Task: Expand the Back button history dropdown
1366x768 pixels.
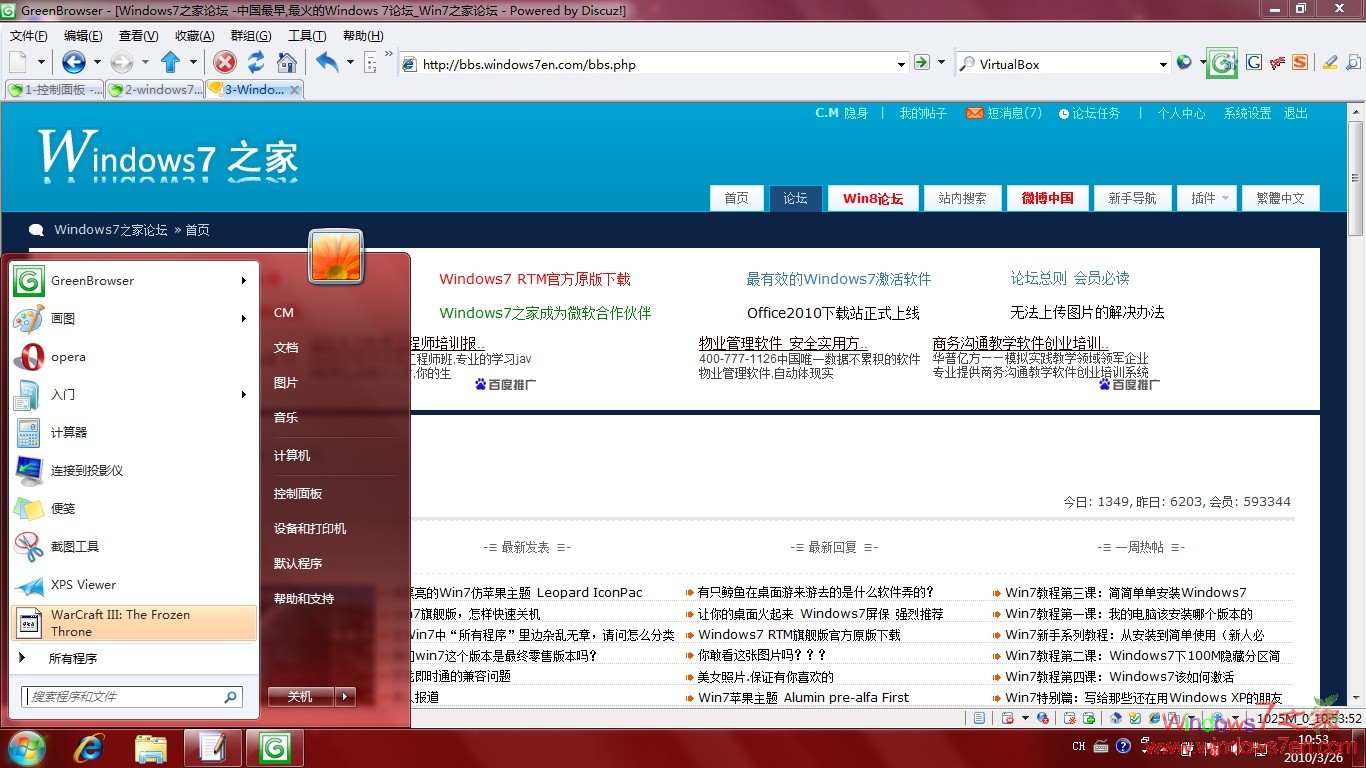Action: click(x=97, y=63)
